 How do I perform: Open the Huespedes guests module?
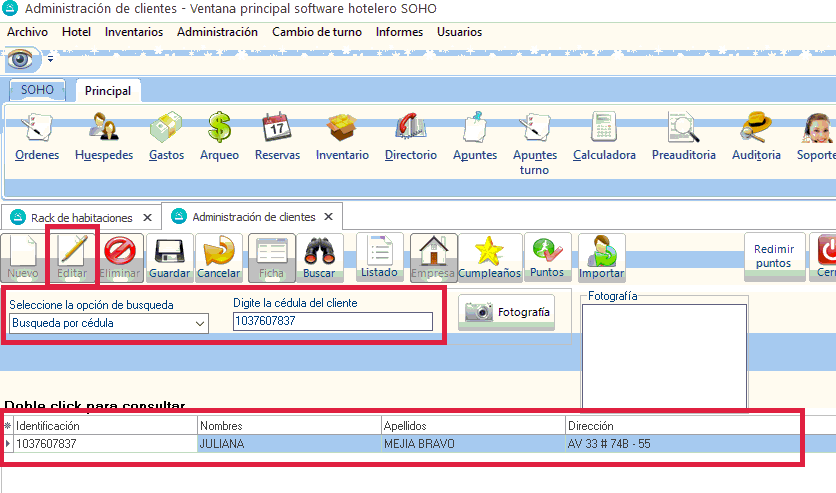tap(104, 136)
